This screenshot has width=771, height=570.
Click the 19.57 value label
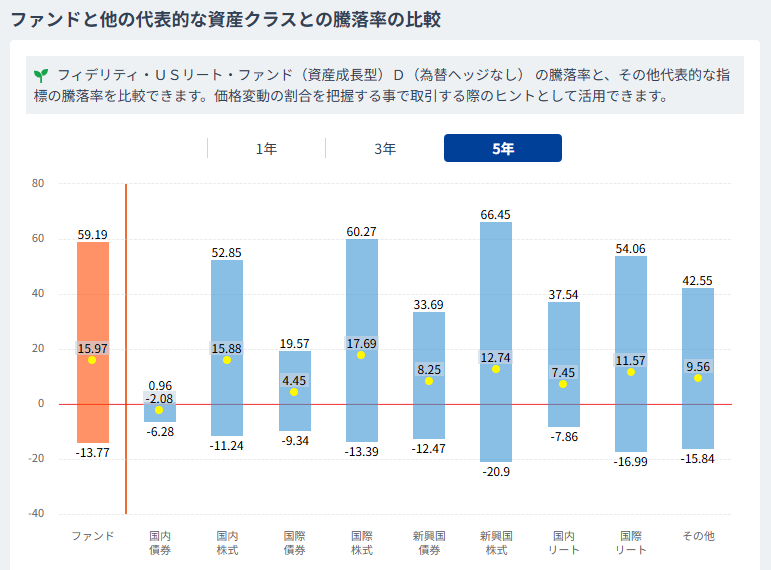tap(295, 344)
